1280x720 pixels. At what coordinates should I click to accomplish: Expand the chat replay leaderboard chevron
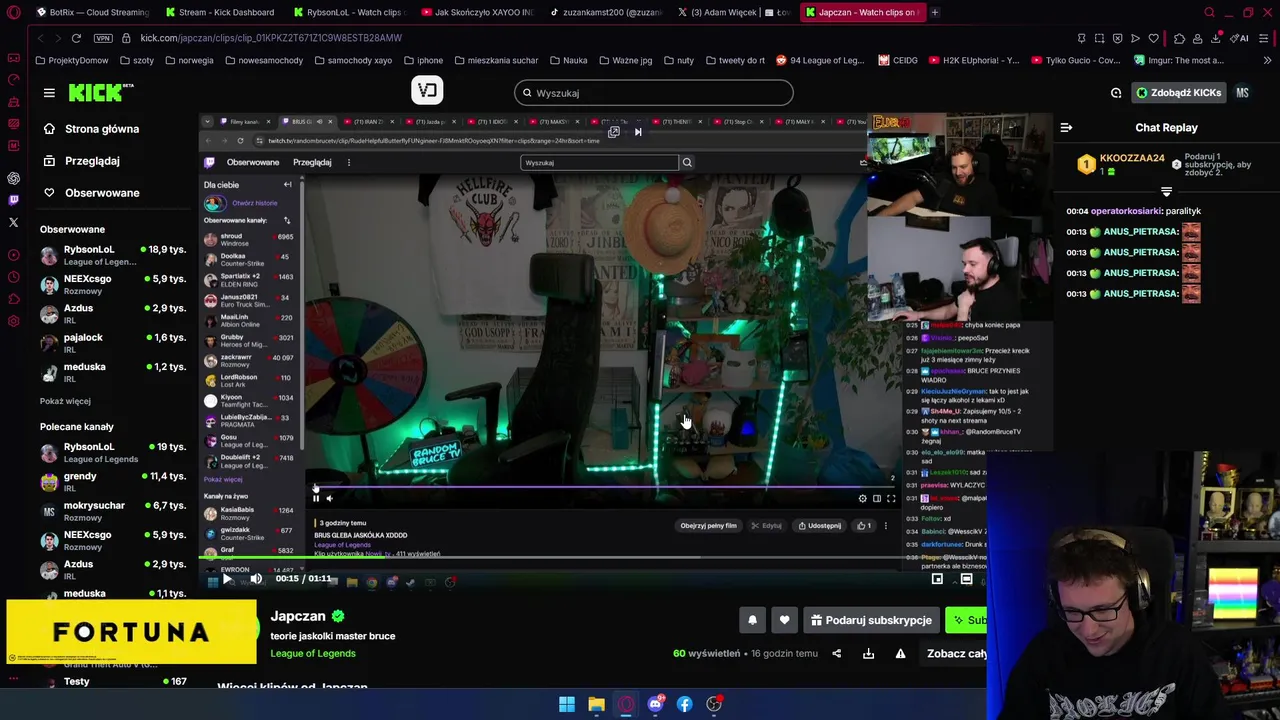tap(1166, 191)
